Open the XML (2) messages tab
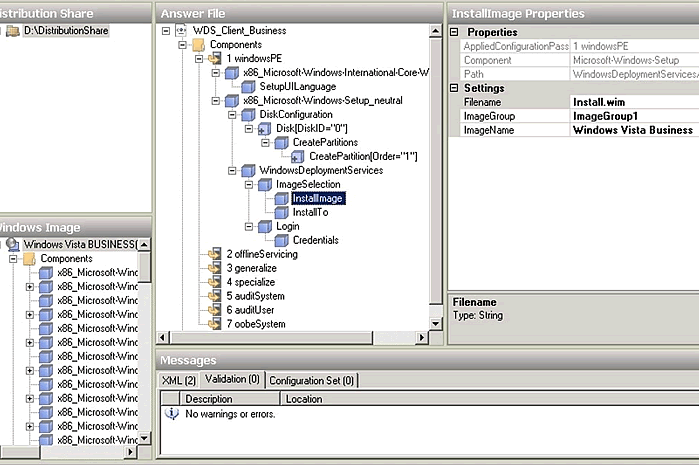The width and height of the screenshot is (699, 465). click(179, 380)
